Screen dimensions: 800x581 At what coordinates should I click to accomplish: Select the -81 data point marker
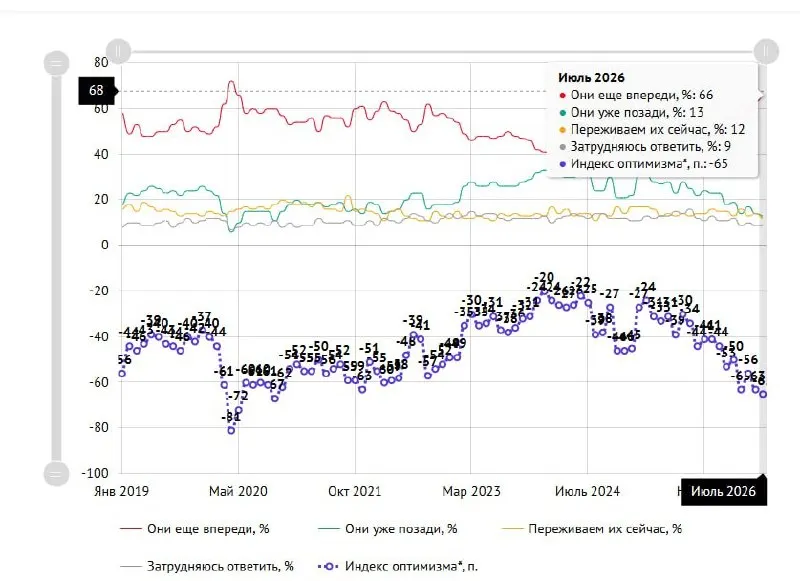click(231, 431)
